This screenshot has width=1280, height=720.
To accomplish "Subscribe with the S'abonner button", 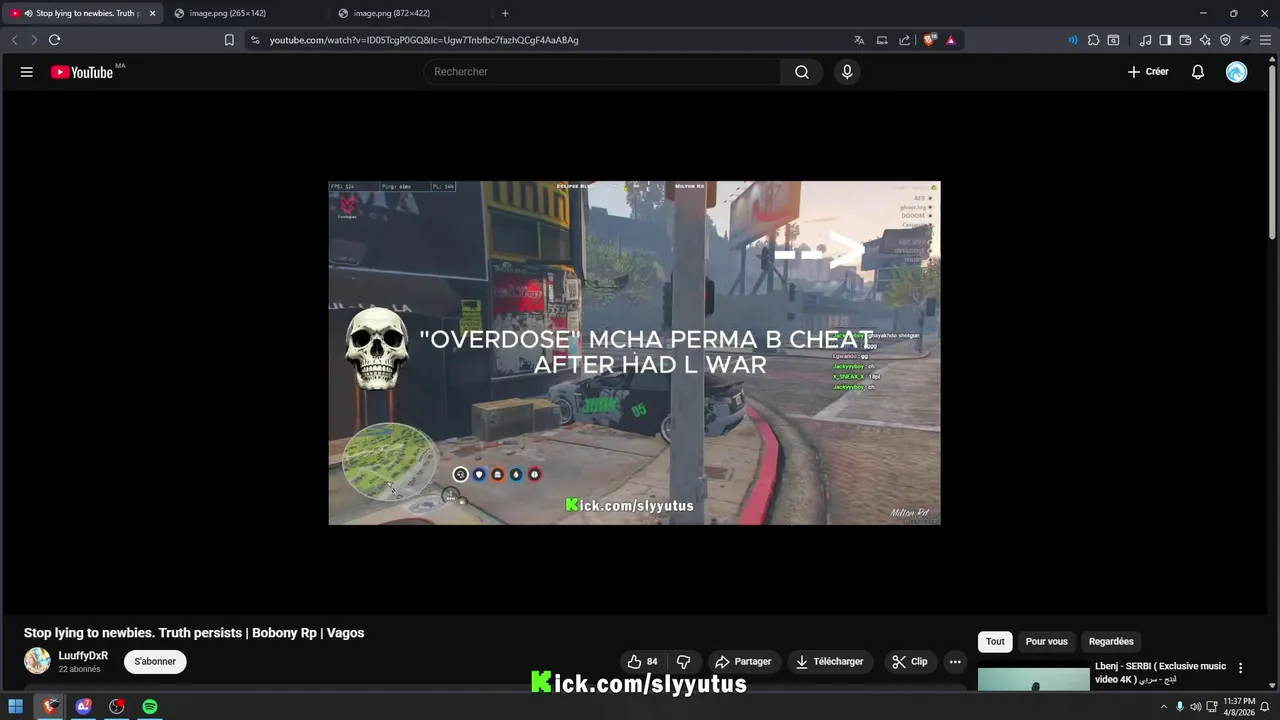I will pos(155,662).
